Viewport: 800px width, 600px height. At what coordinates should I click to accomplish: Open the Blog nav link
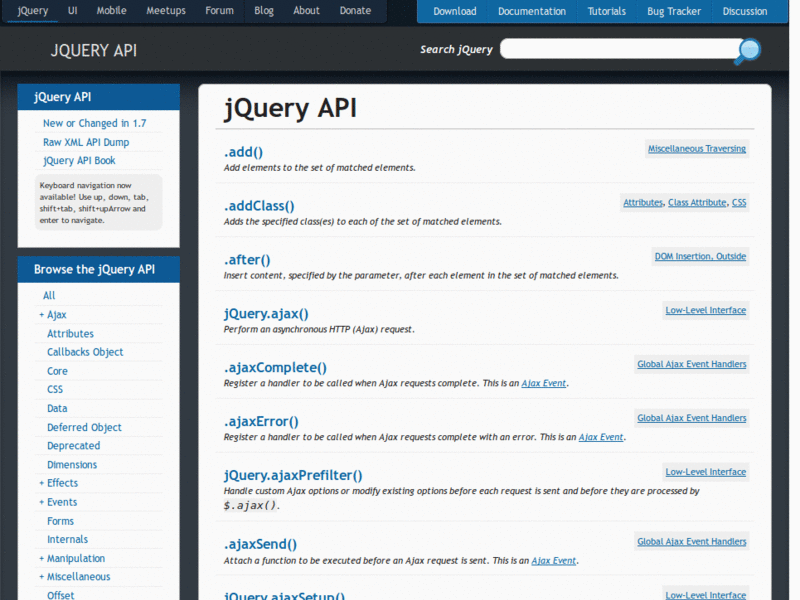point(264,11)
